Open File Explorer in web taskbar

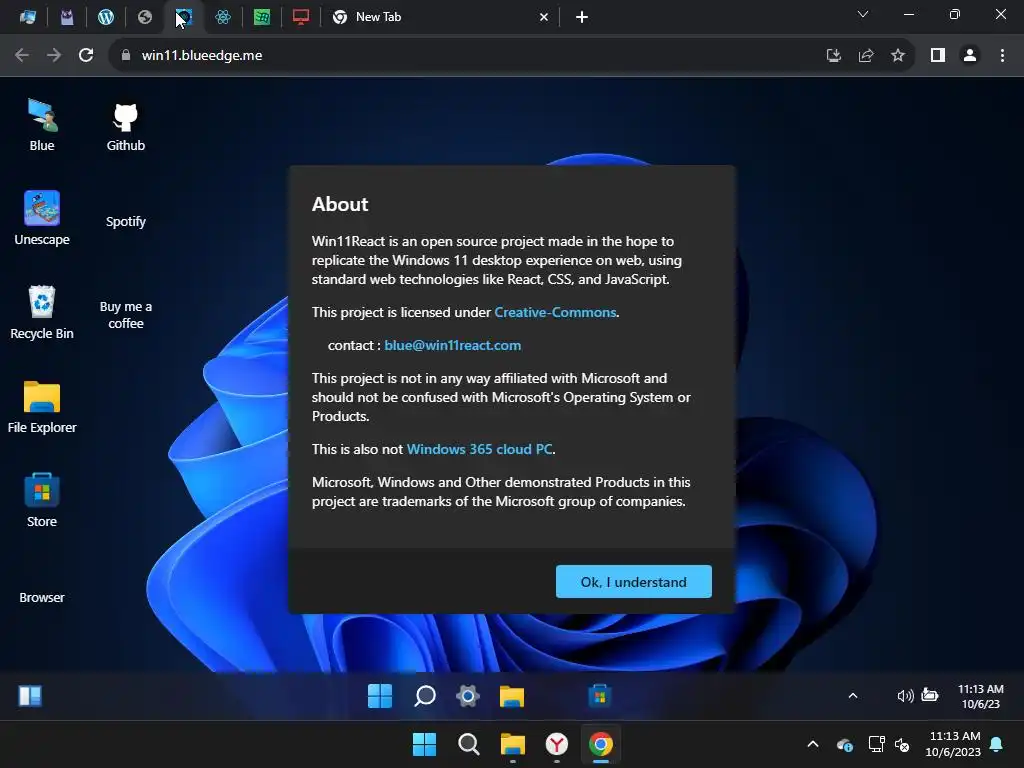(x=512, y=696)
